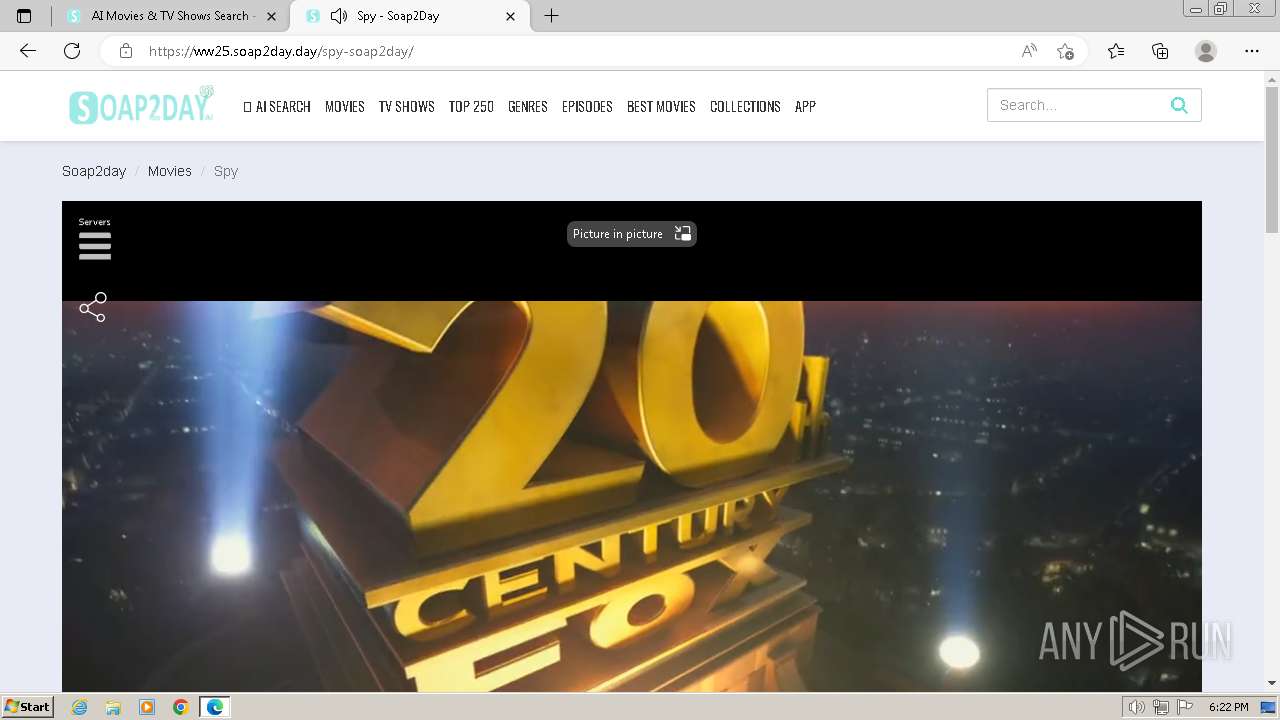The image size is (1280, 720).
Task: Open media player from taskbar
Action: (x=147, y=707)
